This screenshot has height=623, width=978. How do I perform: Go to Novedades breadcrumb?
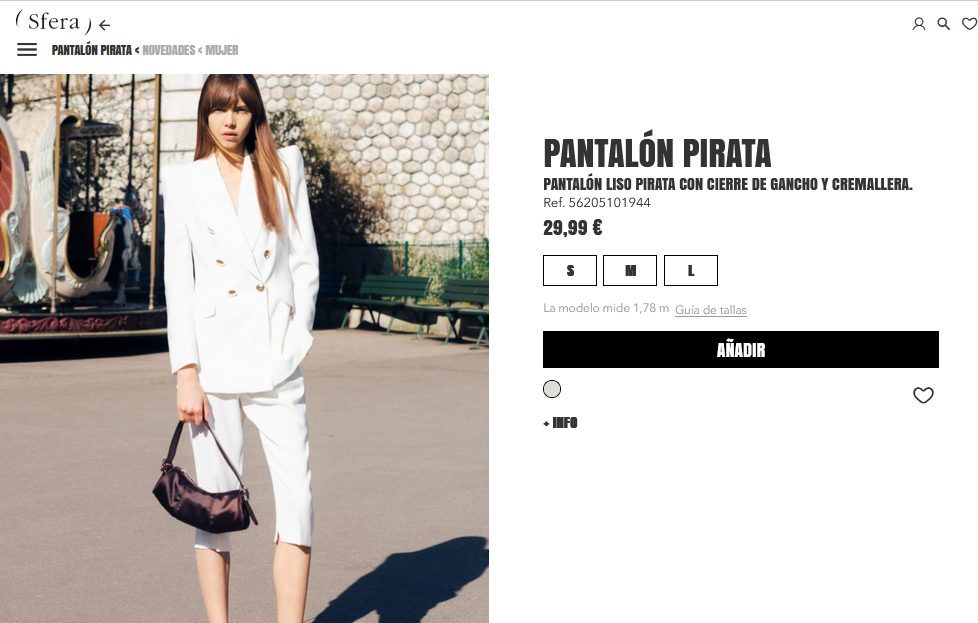coord(168,50)
